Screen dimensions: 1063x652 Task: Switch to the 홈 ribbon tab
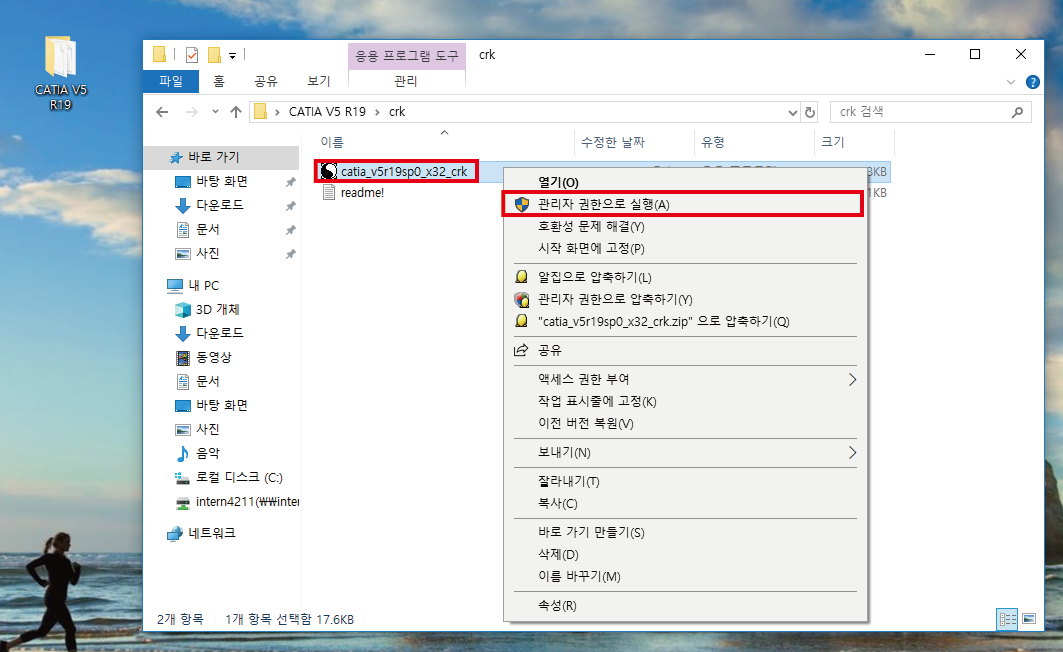point(218,81)
